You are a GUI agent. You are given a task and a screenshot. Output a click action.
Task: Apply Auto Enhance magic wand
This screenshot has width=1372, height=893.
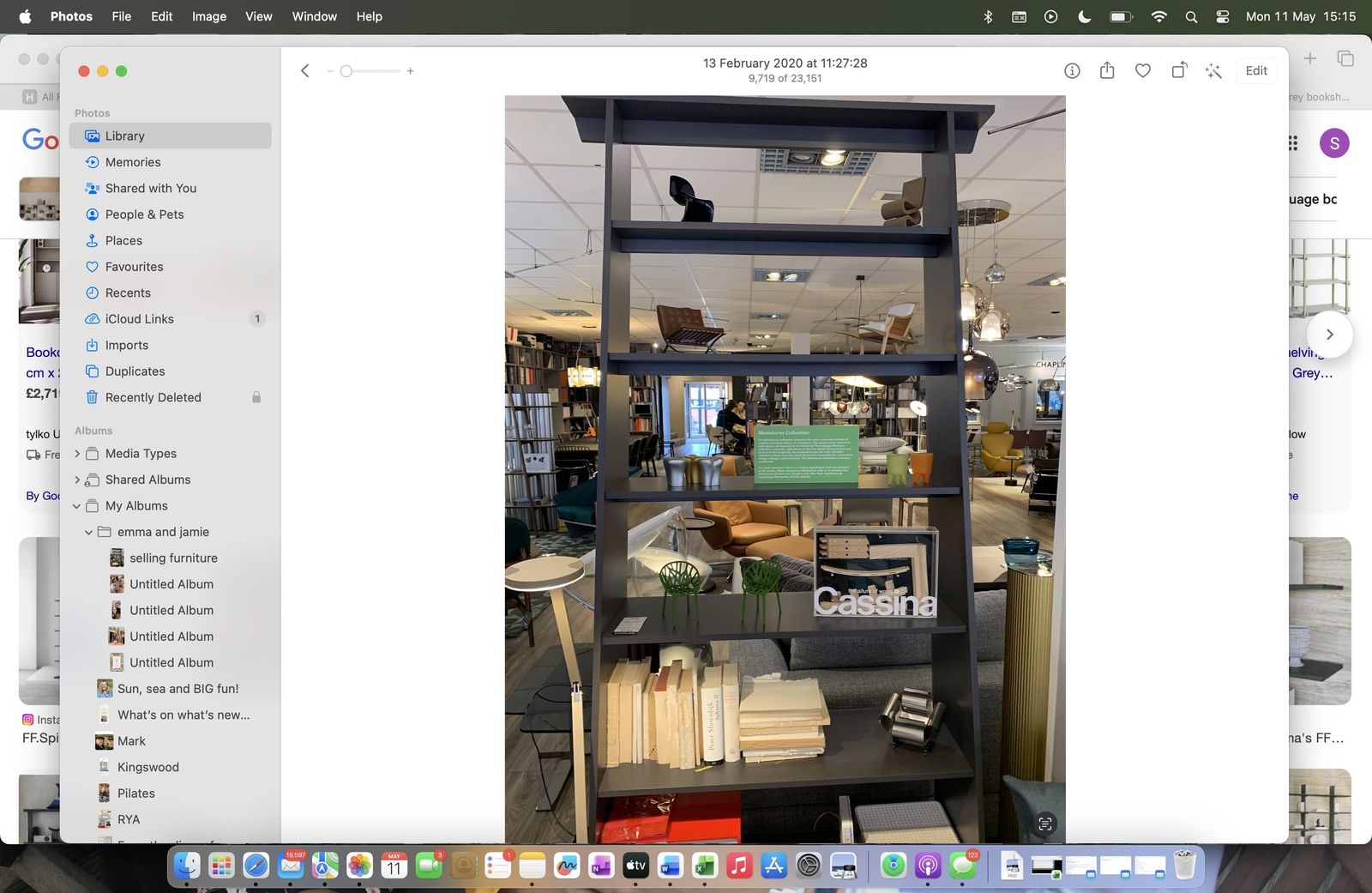1213,71
